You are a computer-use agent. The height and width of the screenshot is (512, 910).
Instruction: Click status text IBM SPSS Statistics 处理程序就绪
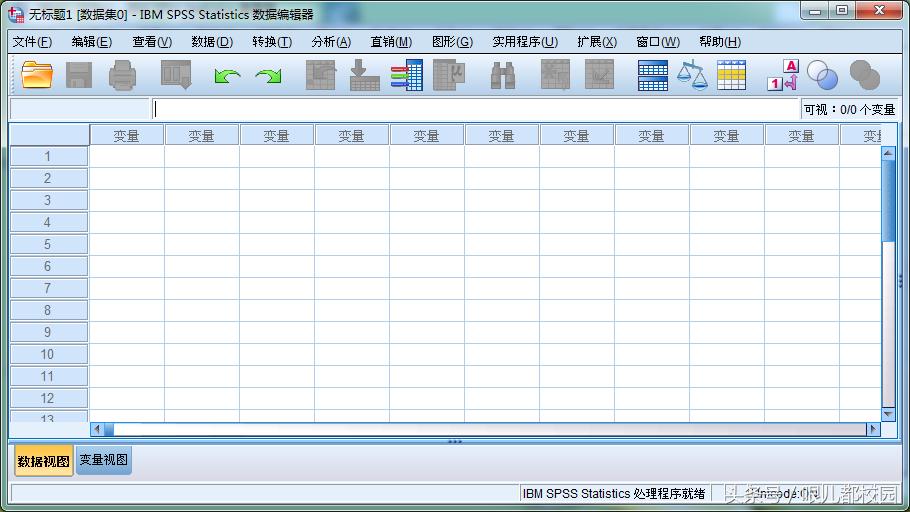point(614,493)
